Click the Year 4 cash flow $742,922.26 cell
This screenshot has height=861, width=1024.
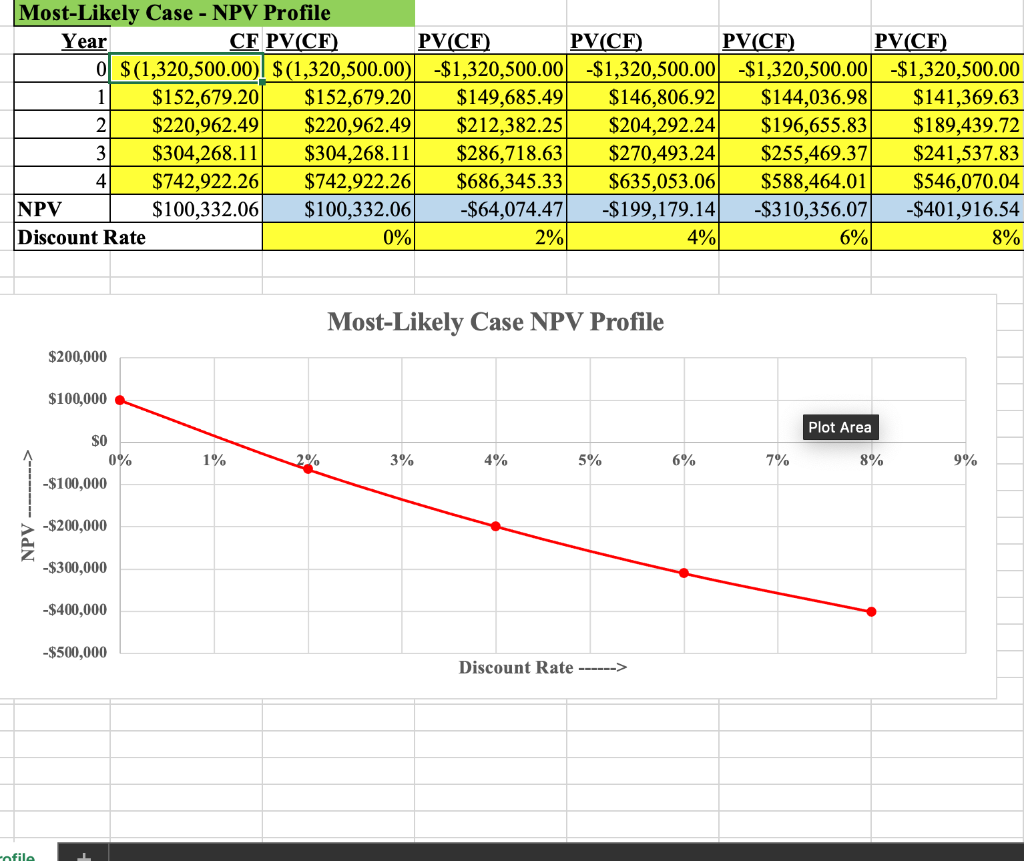[x=186, y=182]
